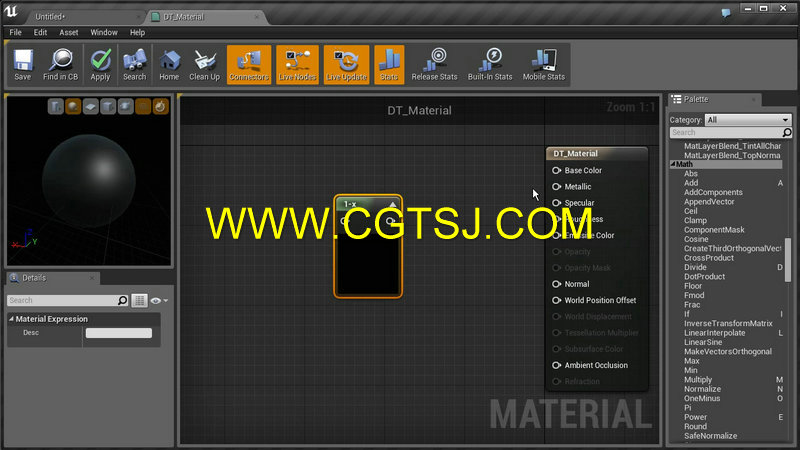Open dropdown arrow beside the eye icon
The image size is (800, 450).
click(x=166, y=301)
